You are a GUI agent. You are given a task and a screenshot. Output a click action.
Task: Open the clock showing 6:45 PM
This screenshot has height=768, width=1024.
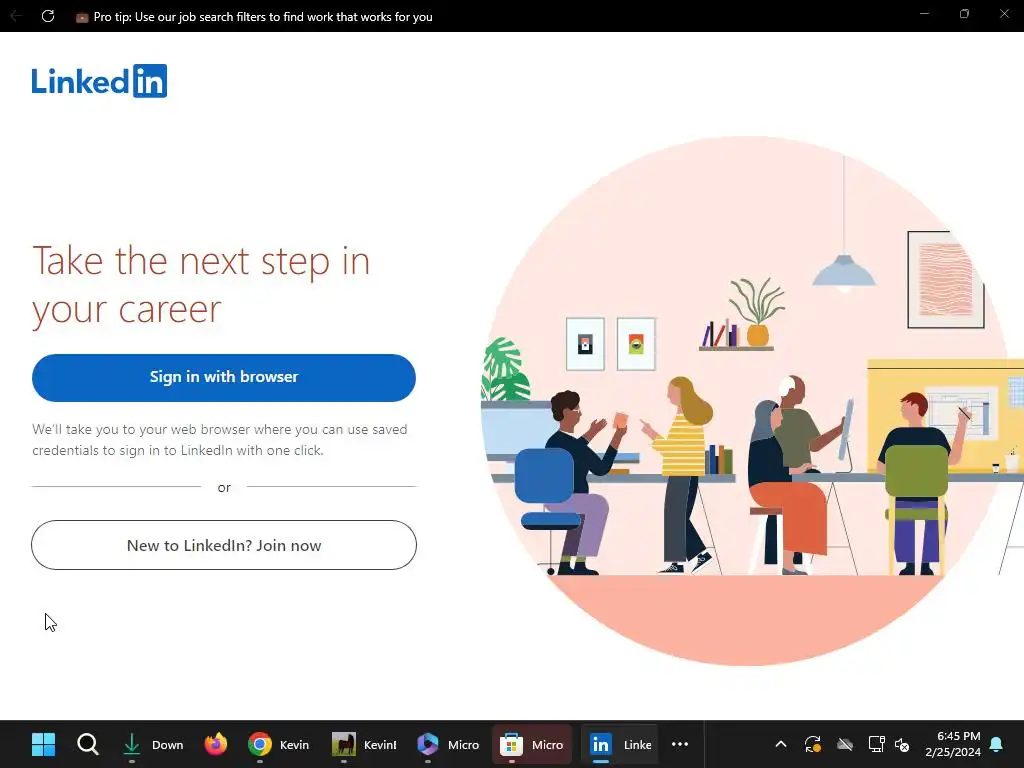click(x=953, y=744)
